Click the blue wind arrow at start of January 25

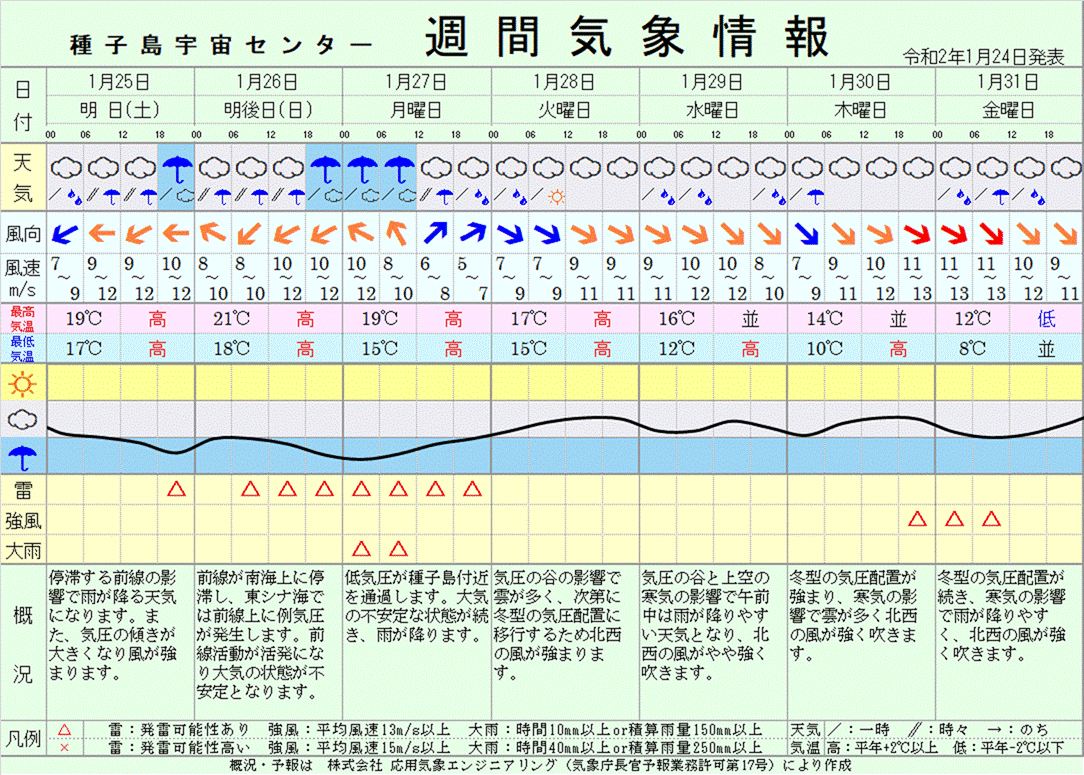pyautogui.click(x=65, y=234)
